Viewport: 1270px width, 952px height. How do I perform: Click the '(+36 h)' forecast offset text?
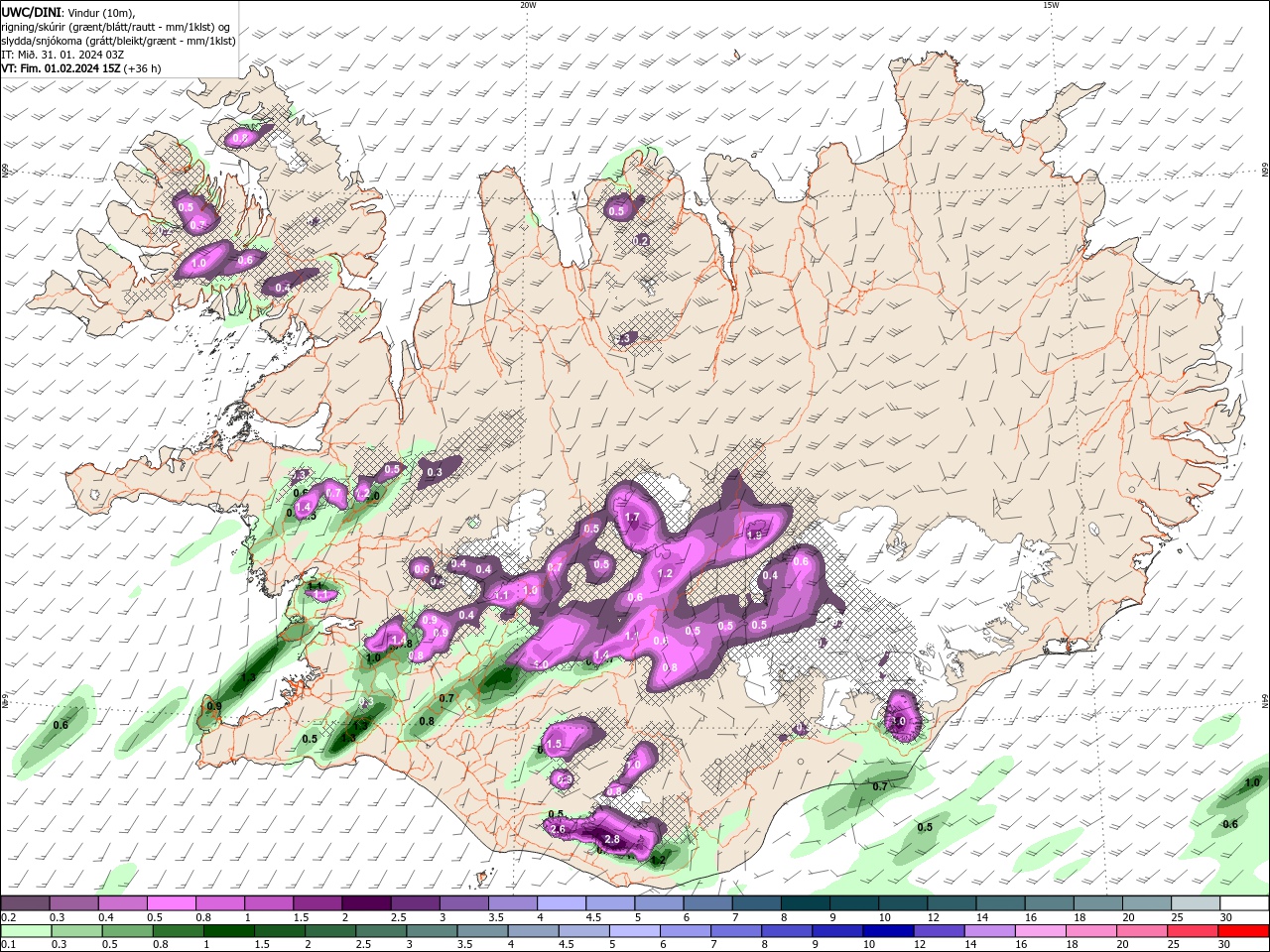pyautogui.click(x=143, y=68)
